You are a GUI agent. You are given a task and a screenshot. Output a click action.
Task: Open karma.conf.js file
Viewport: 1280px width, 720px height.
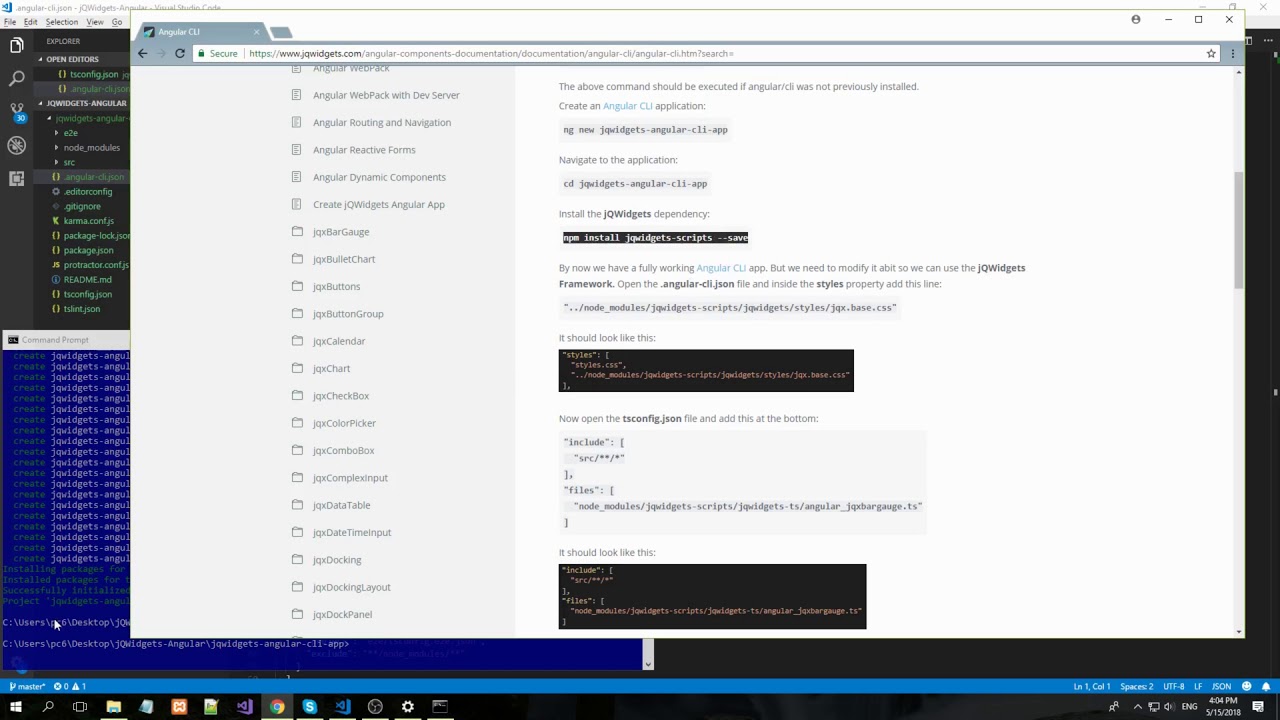(x=88, y=221)
